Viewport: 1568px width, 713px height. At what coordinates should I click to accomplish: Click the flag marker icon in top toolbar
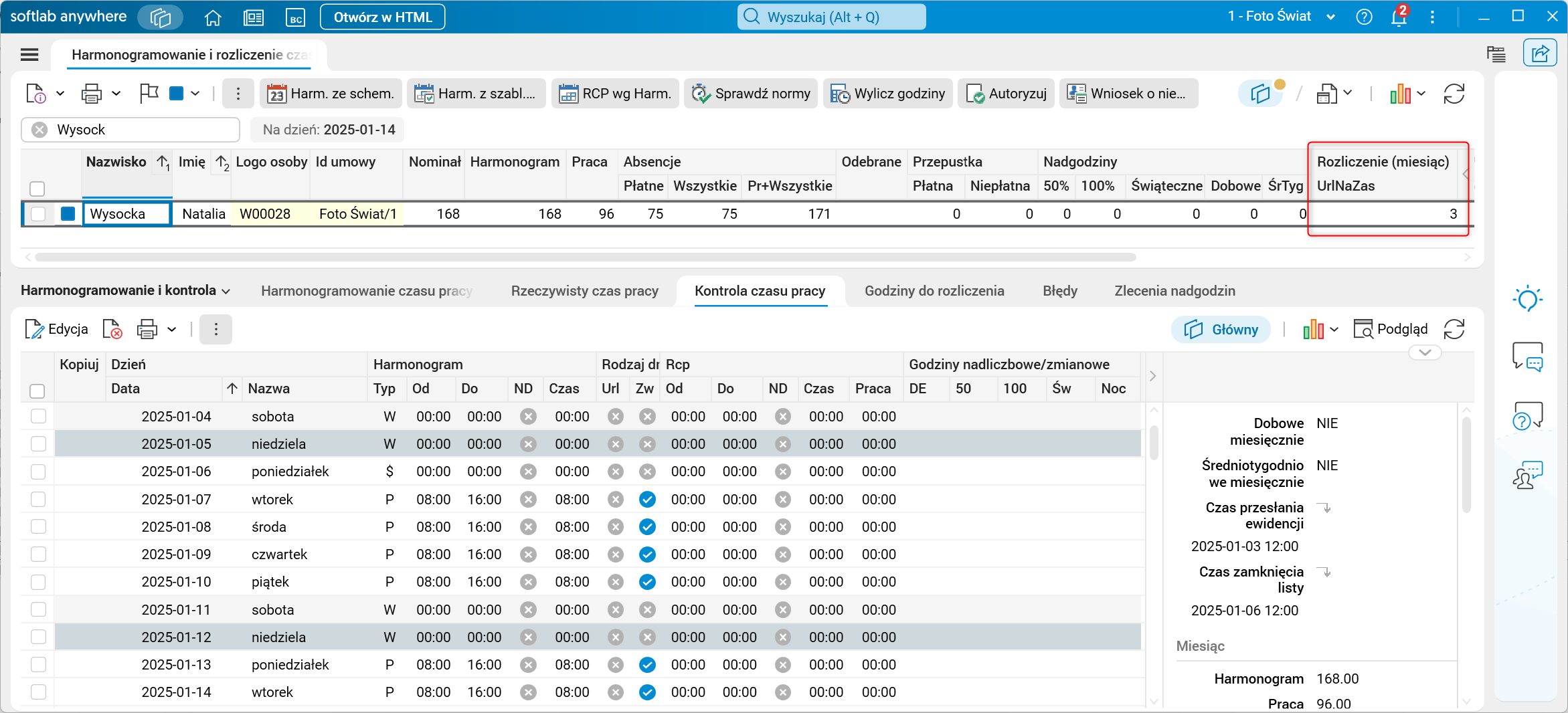tap(149, 94)
